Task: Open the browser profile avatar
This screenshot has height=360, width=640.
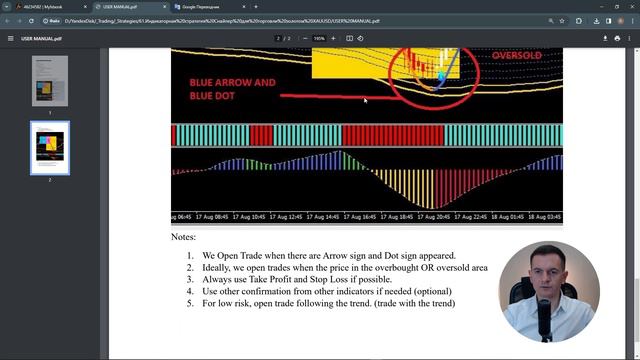Action: tap(621, 21)
